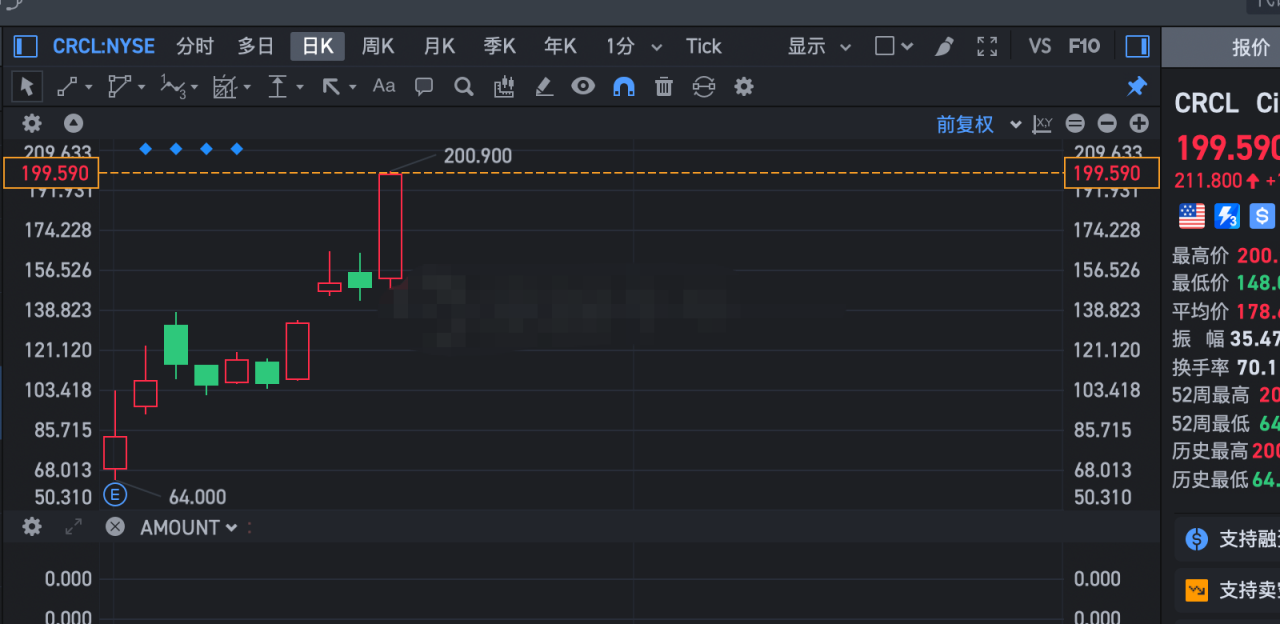Open drawing toolbar settings gear
This screenshot has height=624, width=1280.
(x=744, y=87)
